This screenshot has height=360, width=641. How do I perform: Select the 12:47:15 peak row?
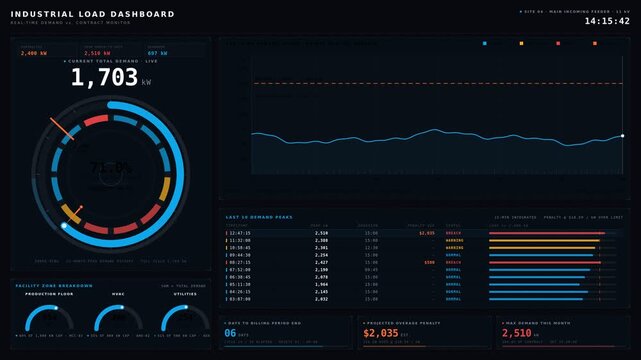pos(424,233)
